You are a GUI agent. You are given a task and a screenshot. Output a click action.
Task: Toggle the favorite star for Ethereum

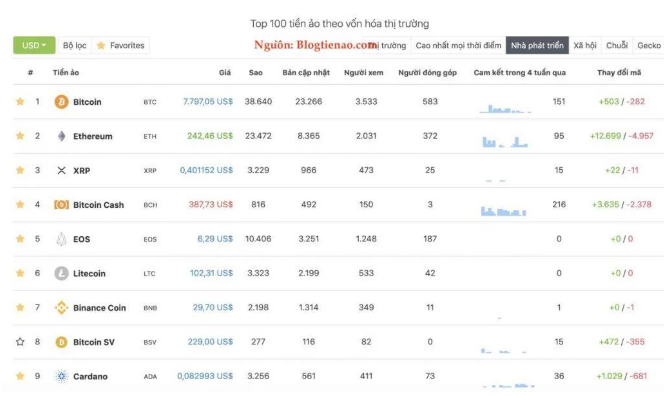coord(20,136)
